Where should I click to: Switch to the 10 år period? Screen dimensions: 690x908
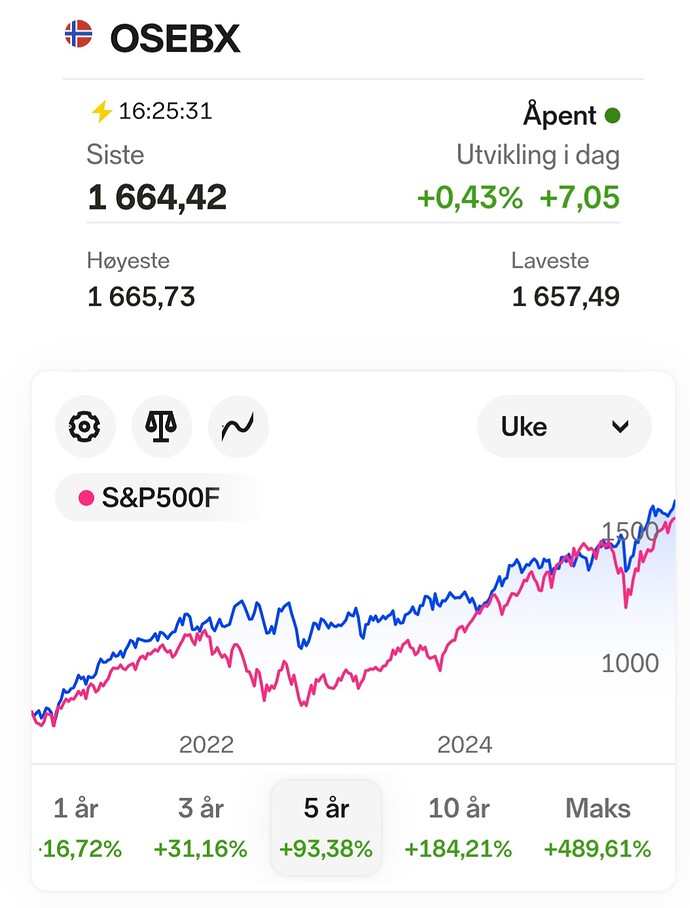pos(458,827)
